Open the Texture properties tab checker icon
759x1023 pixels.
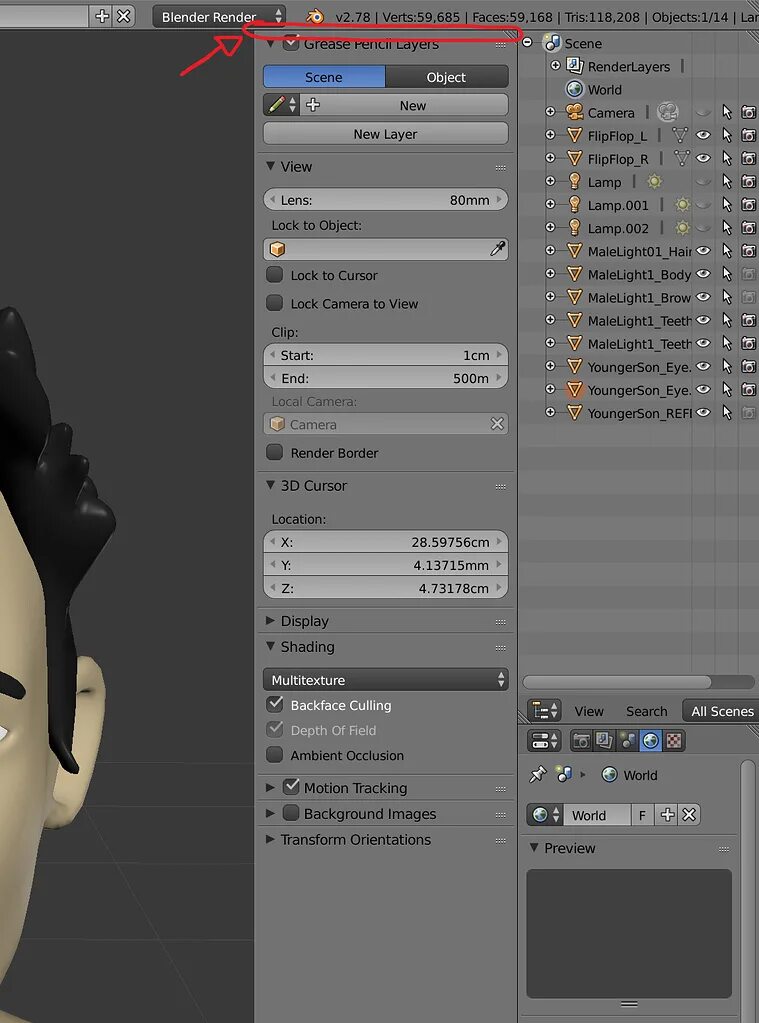pos(674,741)
